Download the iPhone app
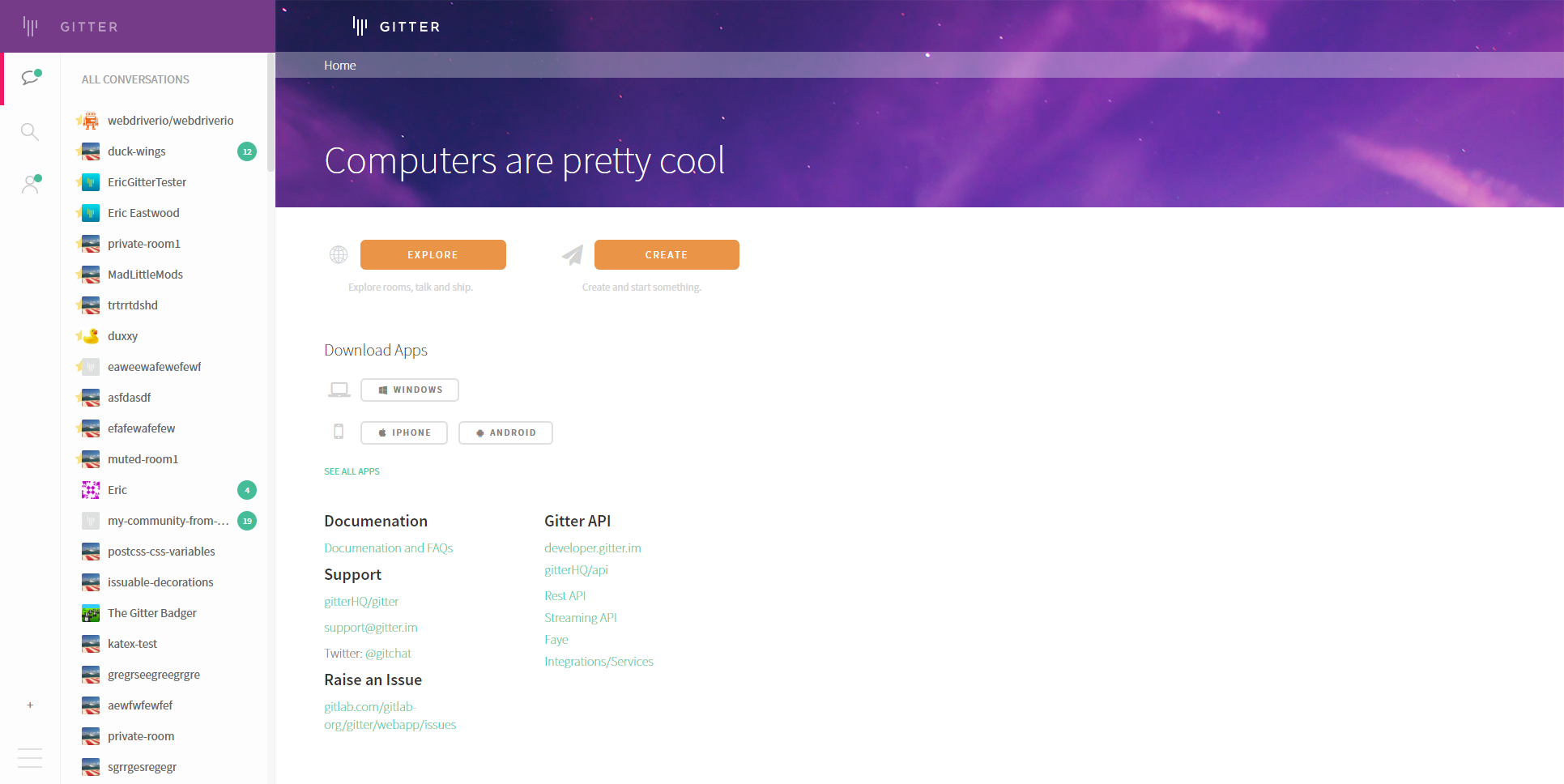 pos(404,432)
